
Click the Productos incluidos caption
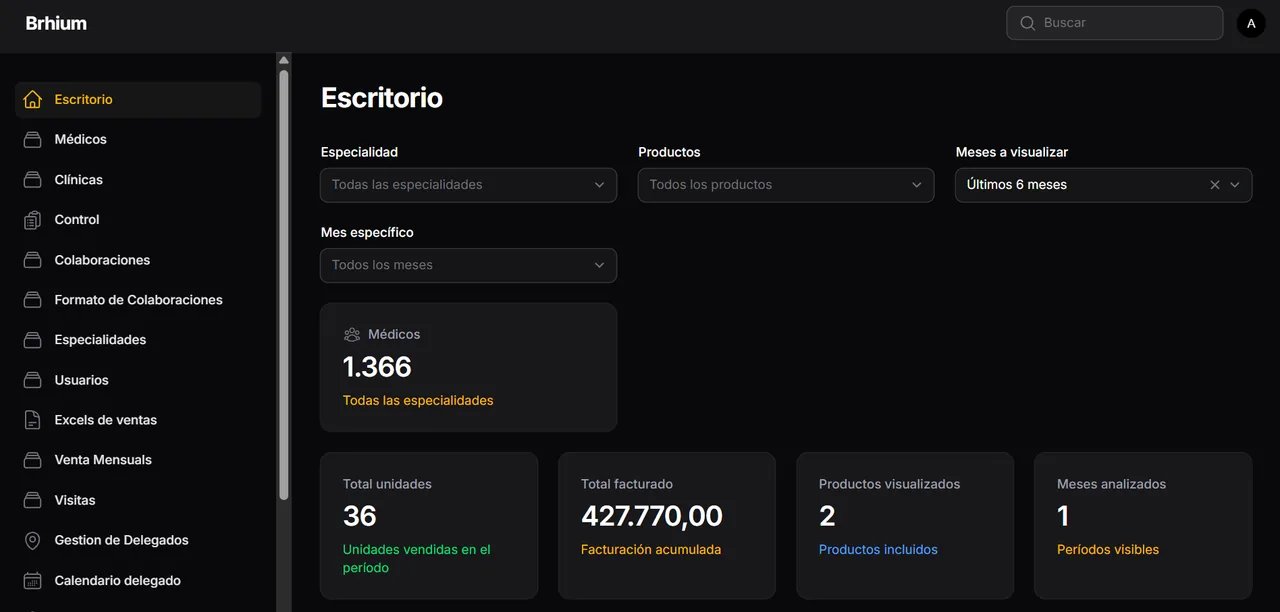pyautogui.click(x=878, y=550)
